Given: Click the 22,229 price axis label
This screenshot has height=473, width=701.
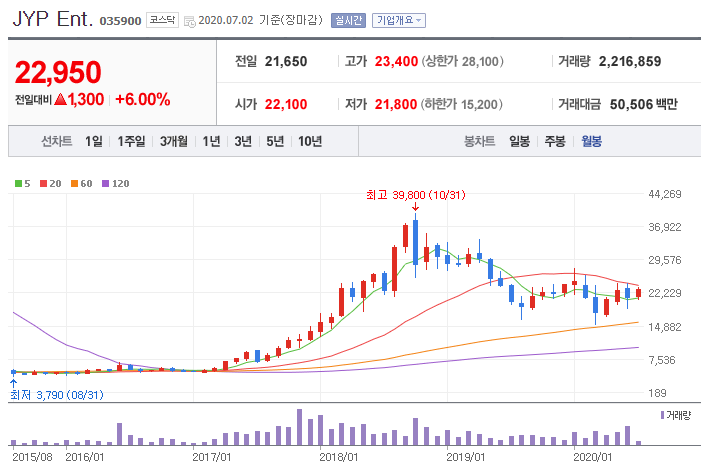Looking at the screenshot, I should pos(665,293).
